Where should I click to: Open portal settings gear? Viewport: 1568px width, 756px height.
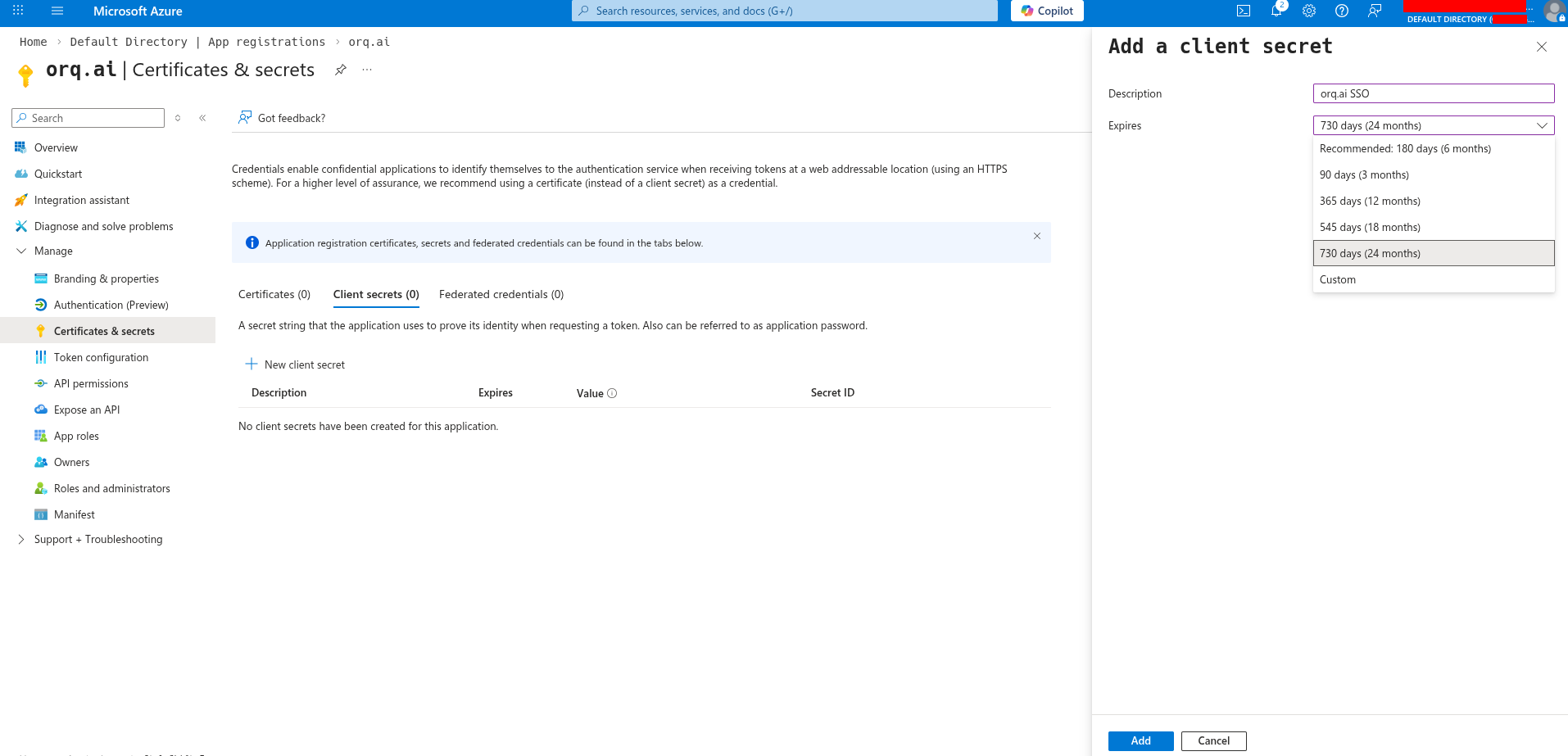tap(1309, 11)
